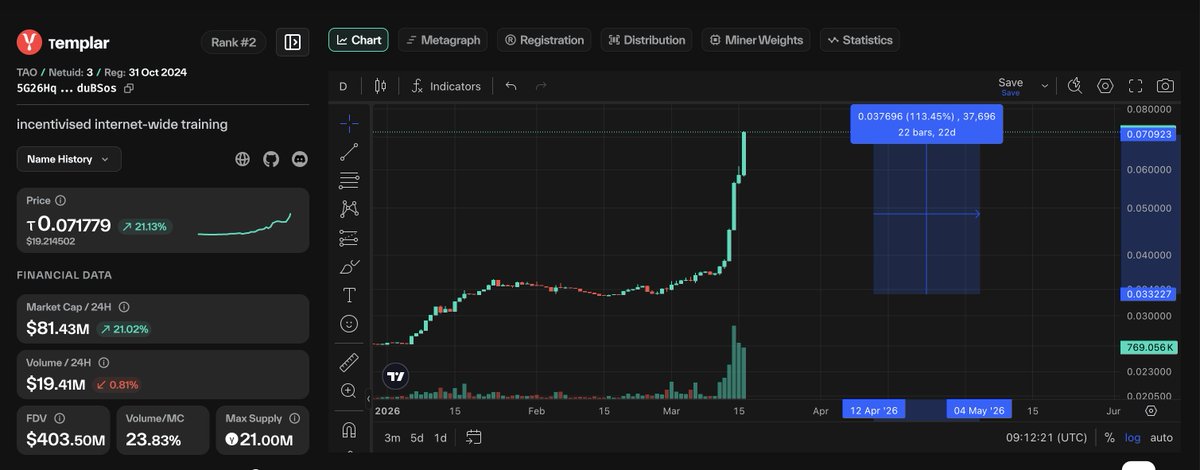This screenshot has width=1200, height=470.
Task: Toggle the log price scale
Action: (x=1132, y=437)
